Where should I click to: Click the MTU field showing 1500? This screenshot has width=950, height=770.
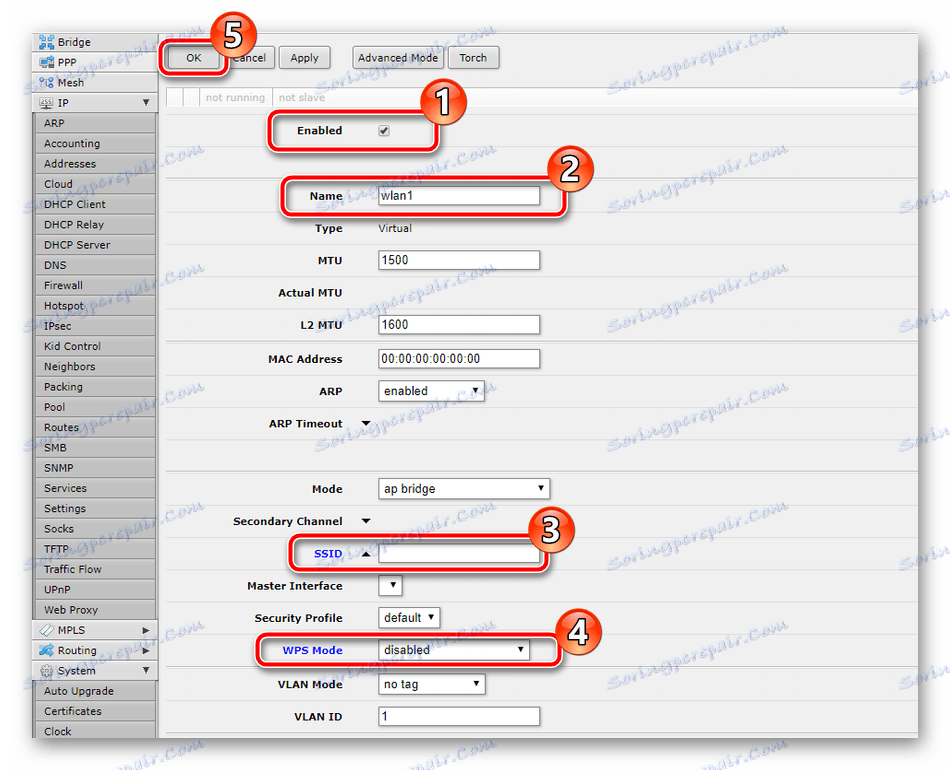tap(459, 260)
